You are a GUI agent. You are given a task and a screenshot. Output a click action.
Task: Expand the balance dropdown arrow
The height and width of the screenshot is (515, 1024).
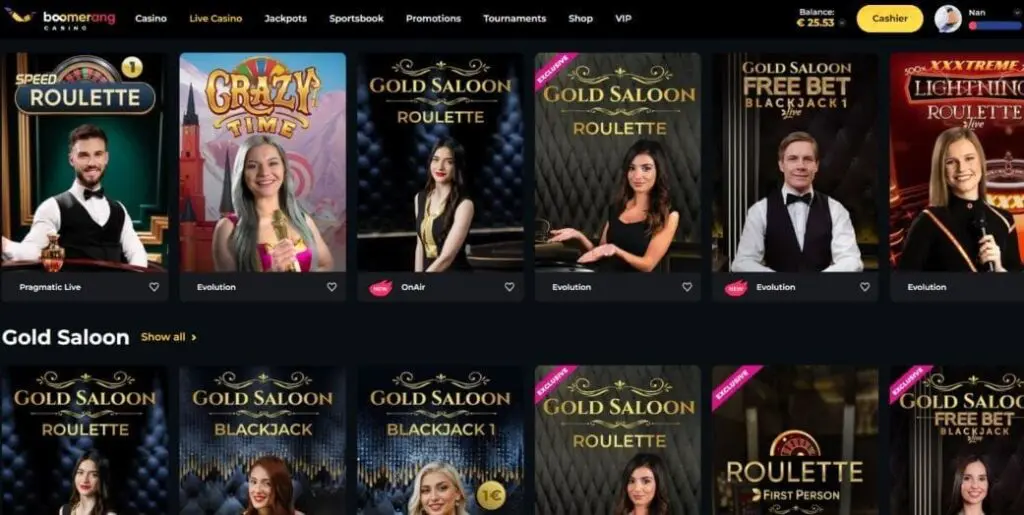click(x=842, y=23)
